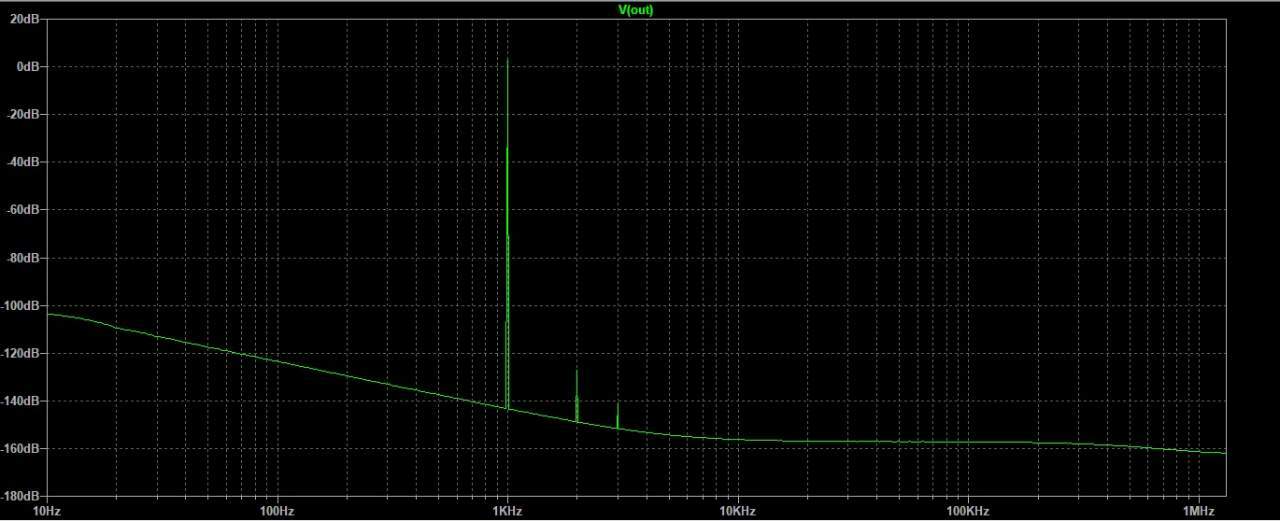
Task: Click the second harmonic spike near 2KHz
Action: tap(577, 396)
